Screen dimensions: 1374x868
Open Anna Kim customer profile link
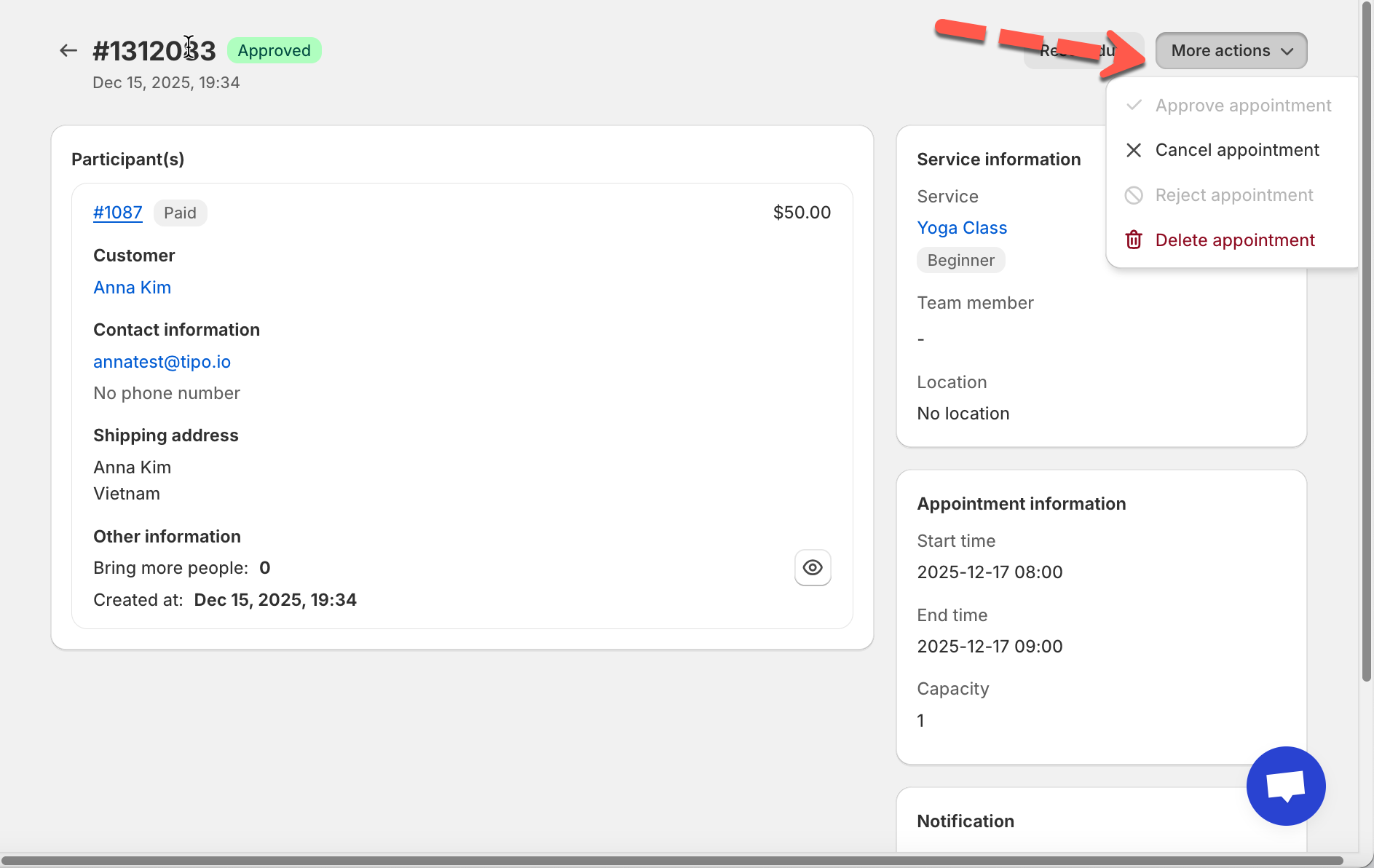(x=132, y=288)
